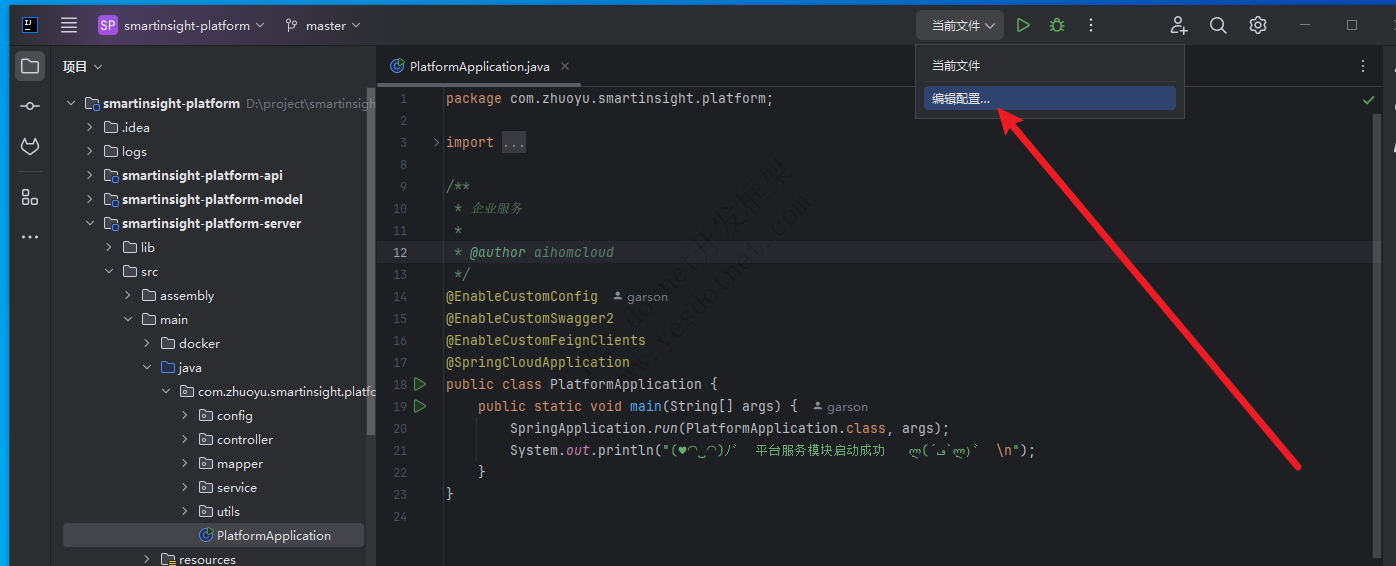Click the @EnableCustomSwagger2 annotation
The image size is (1396, 566).
[x=530, y=318]
